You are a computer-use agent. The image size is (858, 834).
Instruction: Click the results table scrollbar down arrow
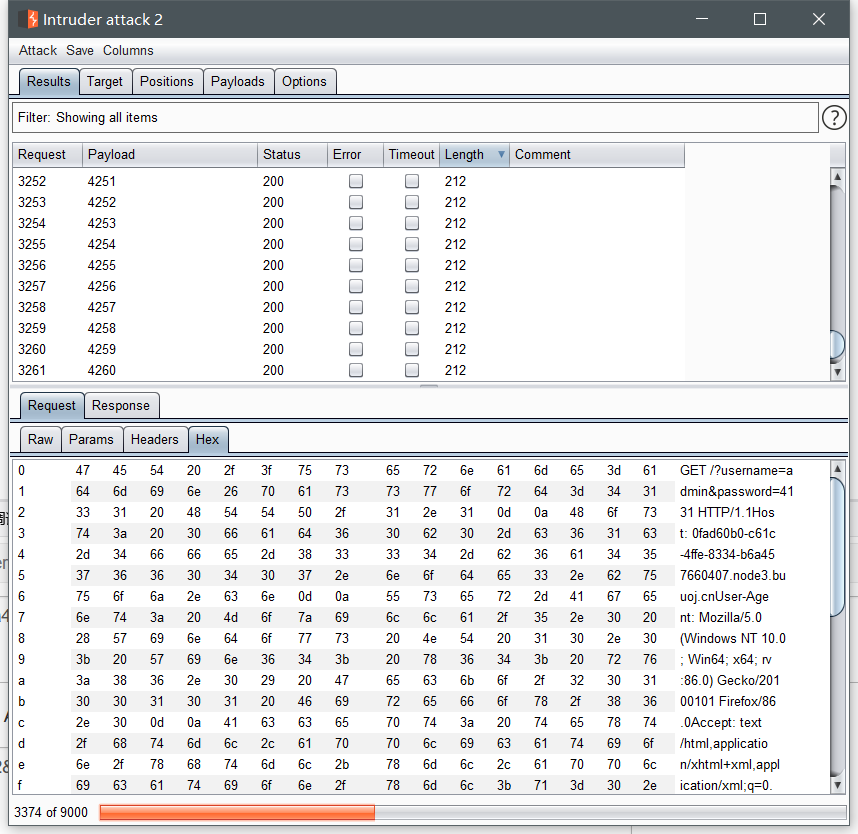tap(838, 372)
